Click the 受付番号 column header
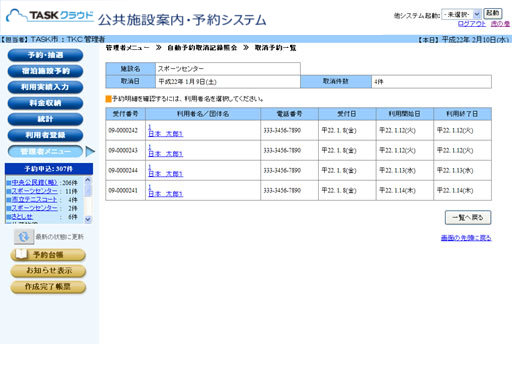Viewport: 512px width, 384px height. 126,114
